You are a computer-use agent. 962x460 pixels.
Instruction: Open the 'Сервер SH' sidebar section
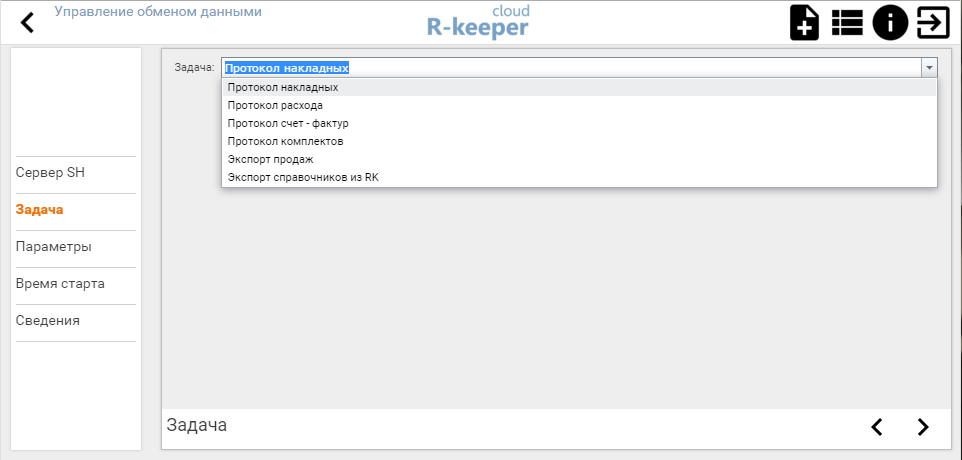[x=51, y=172]
